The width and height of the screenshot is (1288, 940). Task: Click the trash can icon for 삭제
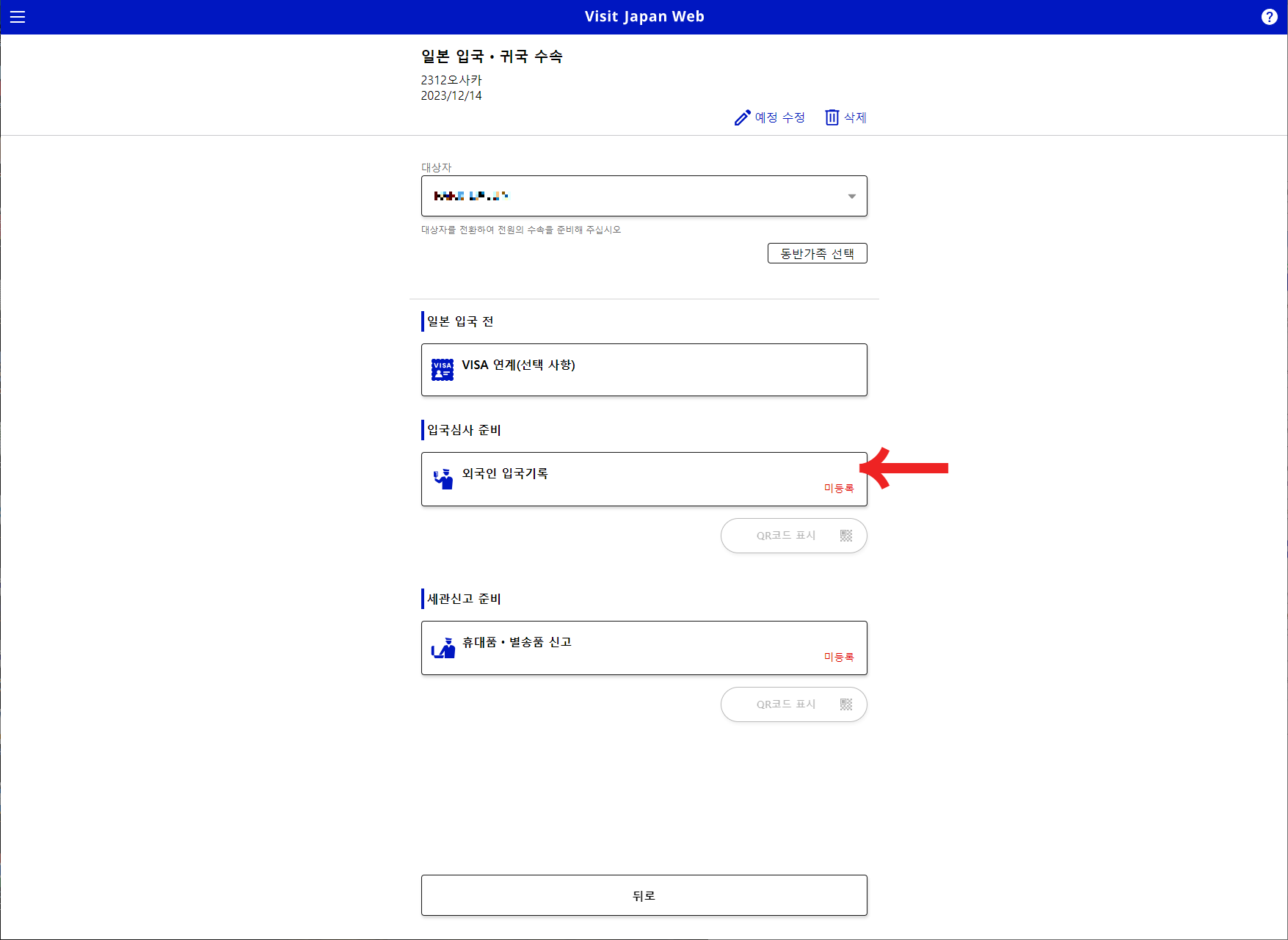[832, 117]
